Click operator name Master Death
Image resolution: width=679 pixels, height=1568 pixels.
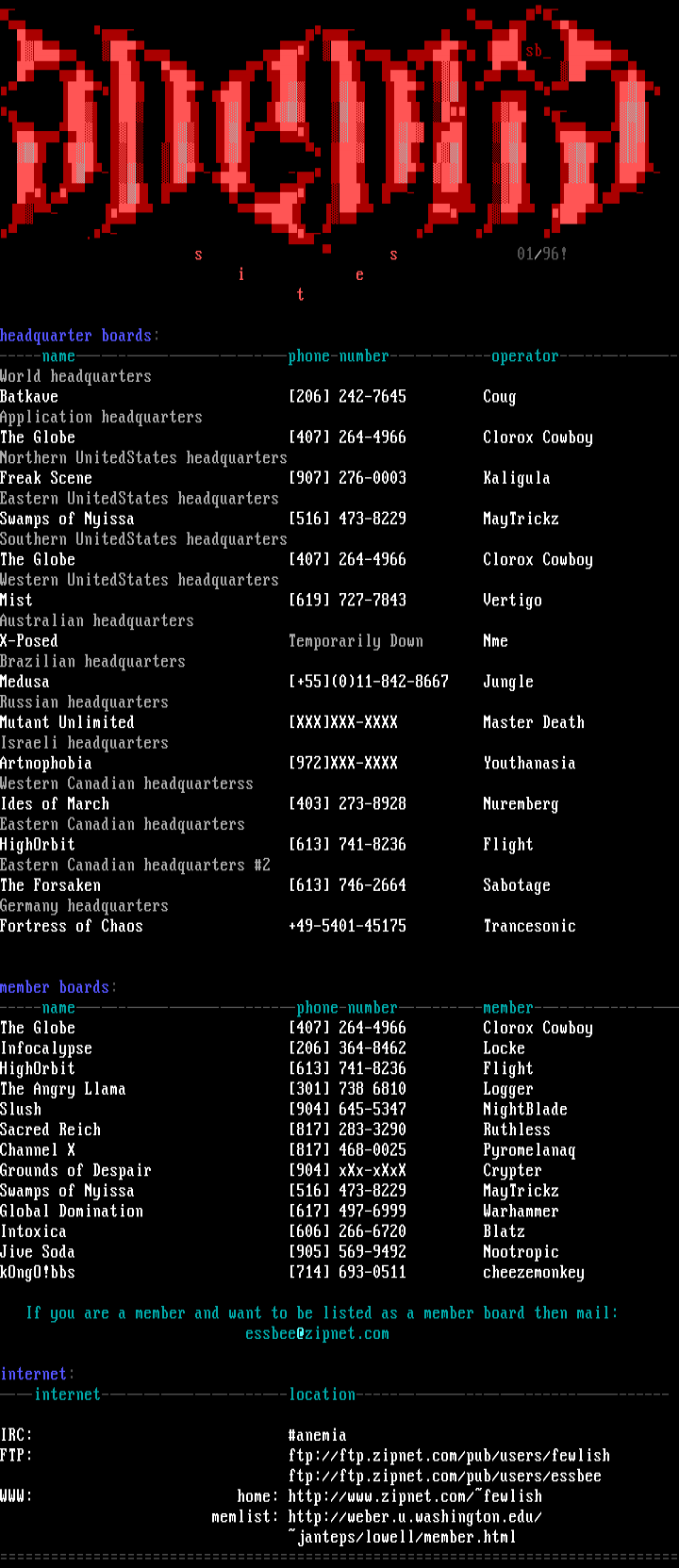tap(534, 722)
